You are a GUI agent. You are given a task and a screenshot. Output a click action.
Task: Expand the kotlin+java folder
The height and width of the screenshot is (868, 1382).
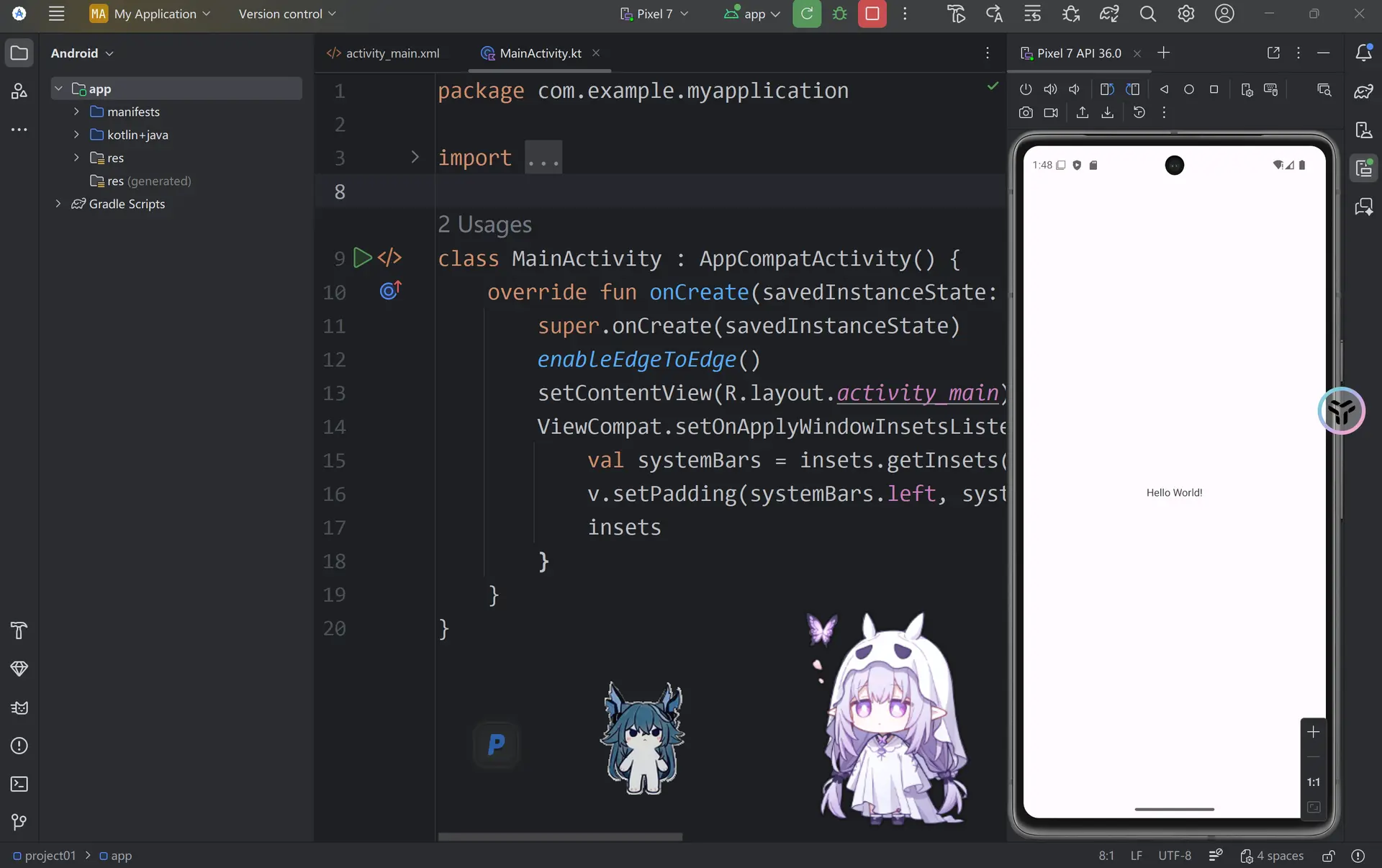click(x=76, y=135)
